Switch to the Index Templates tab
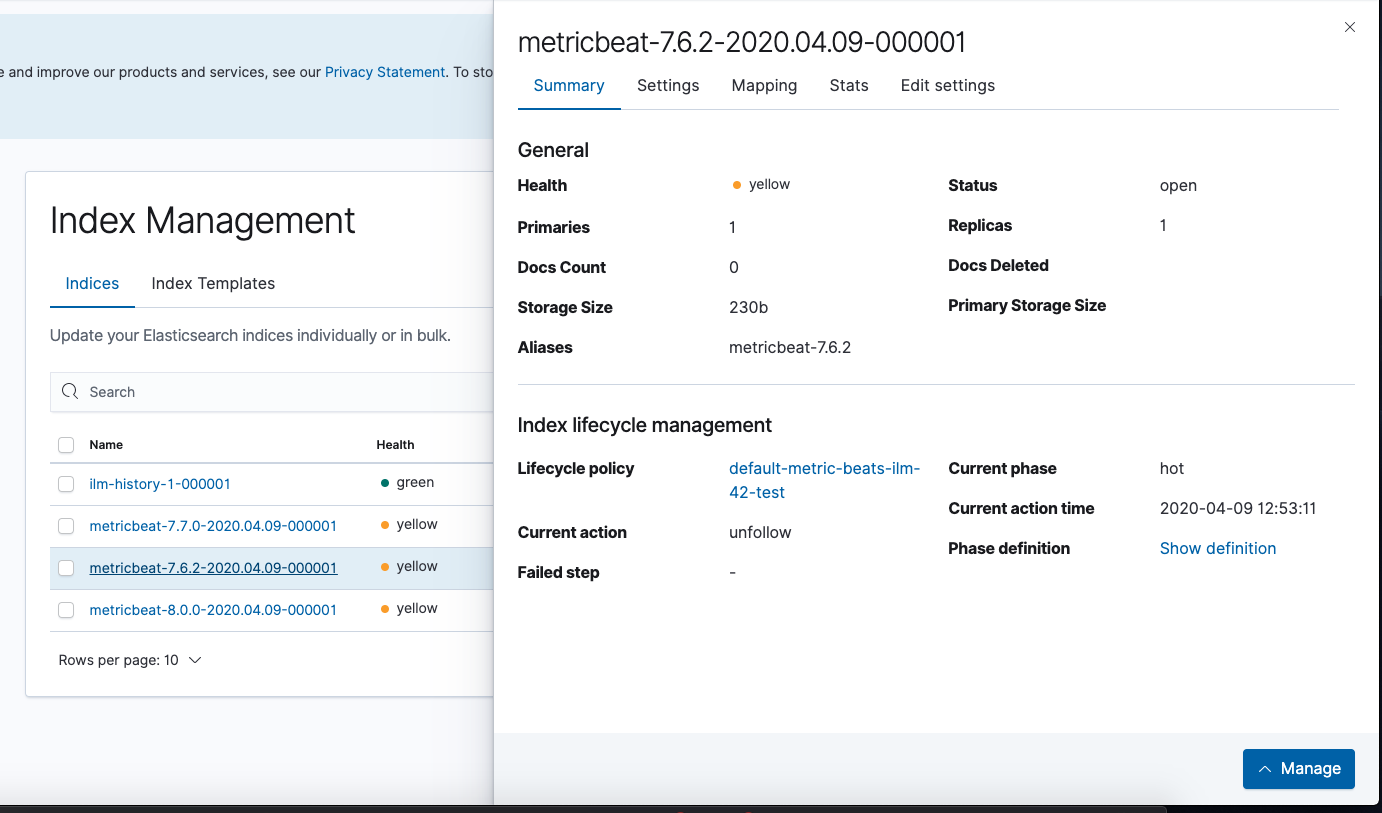The height and width of the screenshot is (813, 1382). tap(213, 283)
